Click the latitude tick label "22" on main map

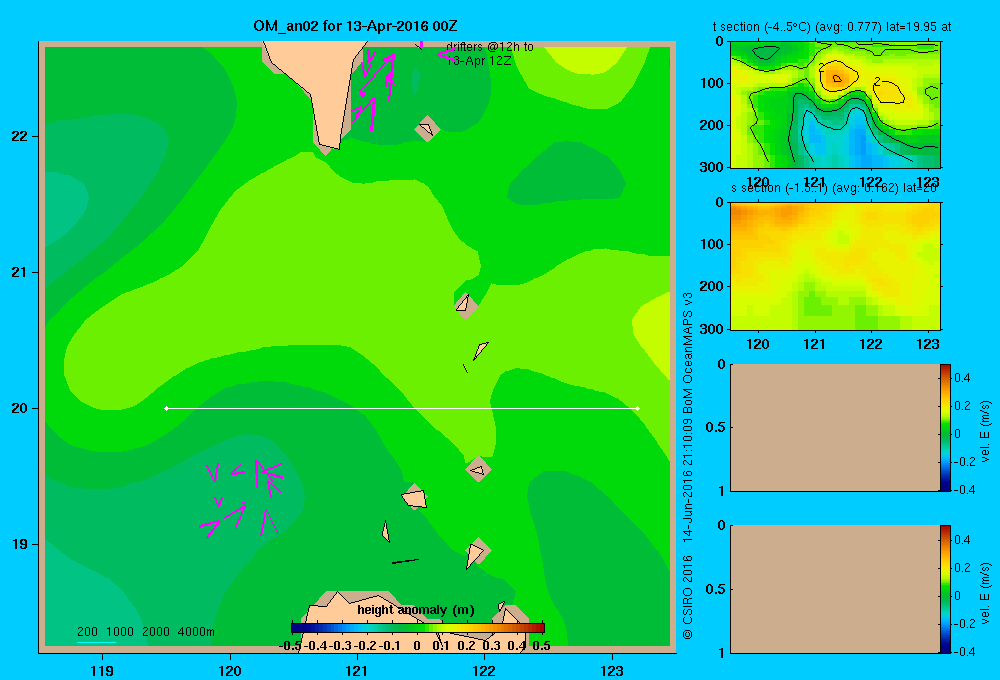pyautogui.click(x=19, y=136)
